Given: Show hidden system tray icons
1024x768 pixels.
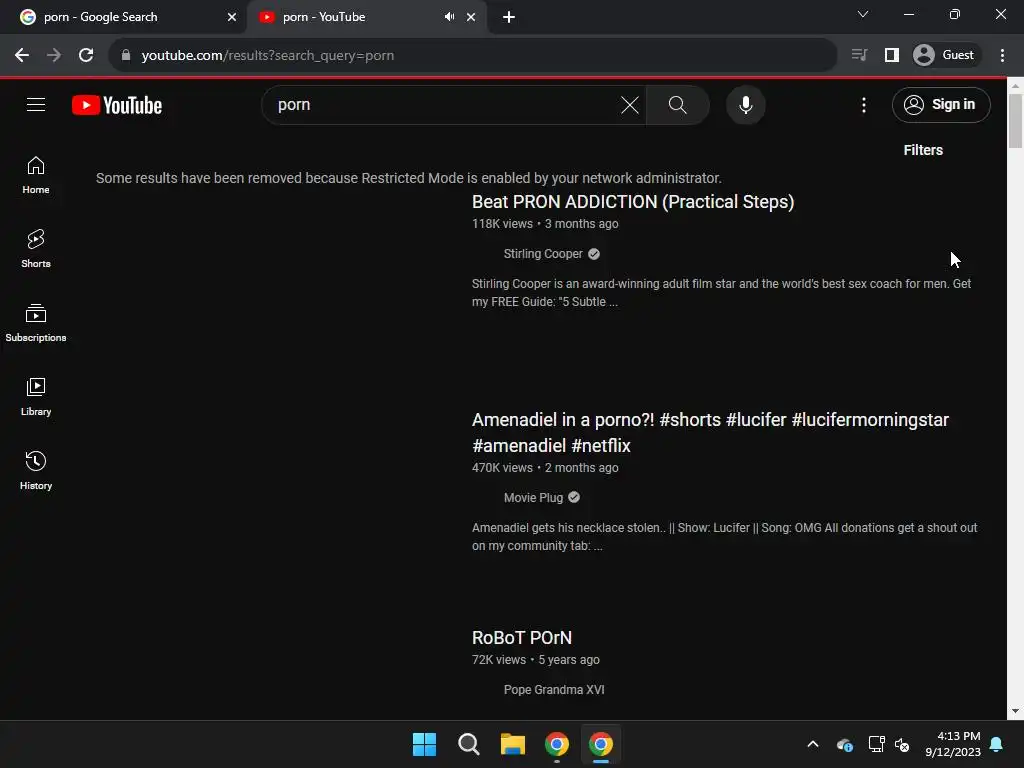Looking at the screenshot, I should coord(813,744).
